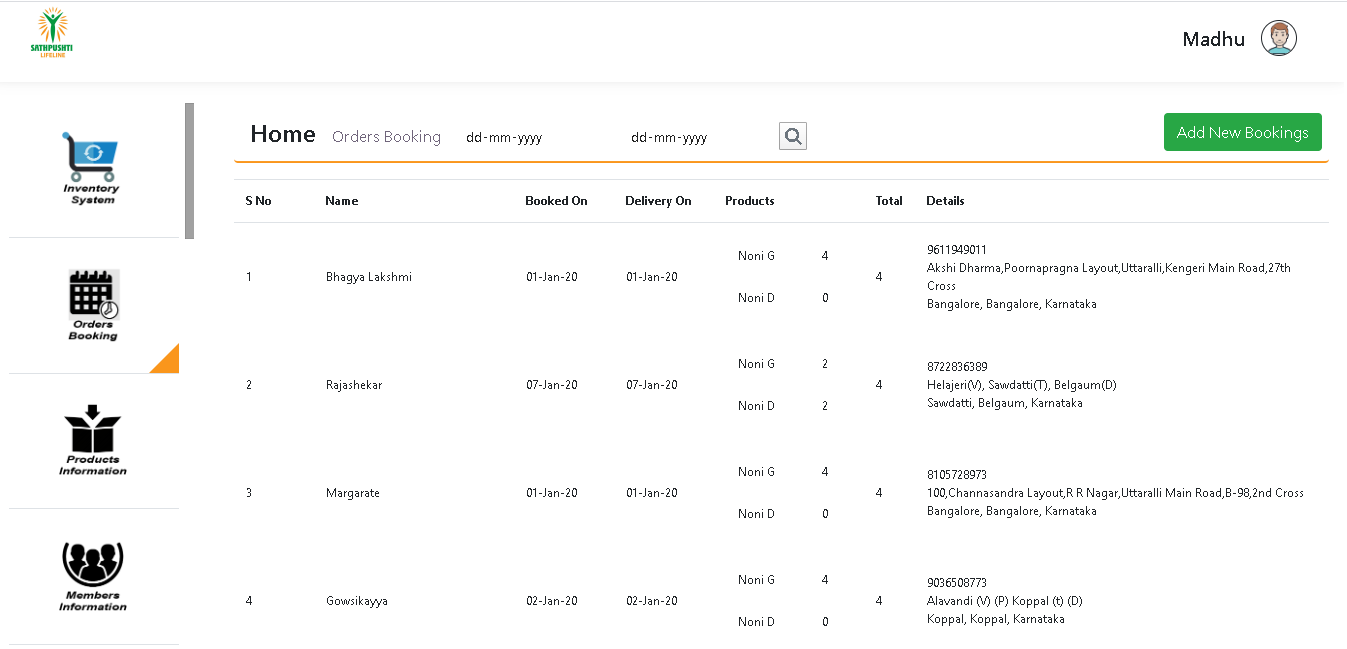The height and width of the screenshot is (649, 1347).
Task: Click the Booked On column header
Action: point(556,201)
